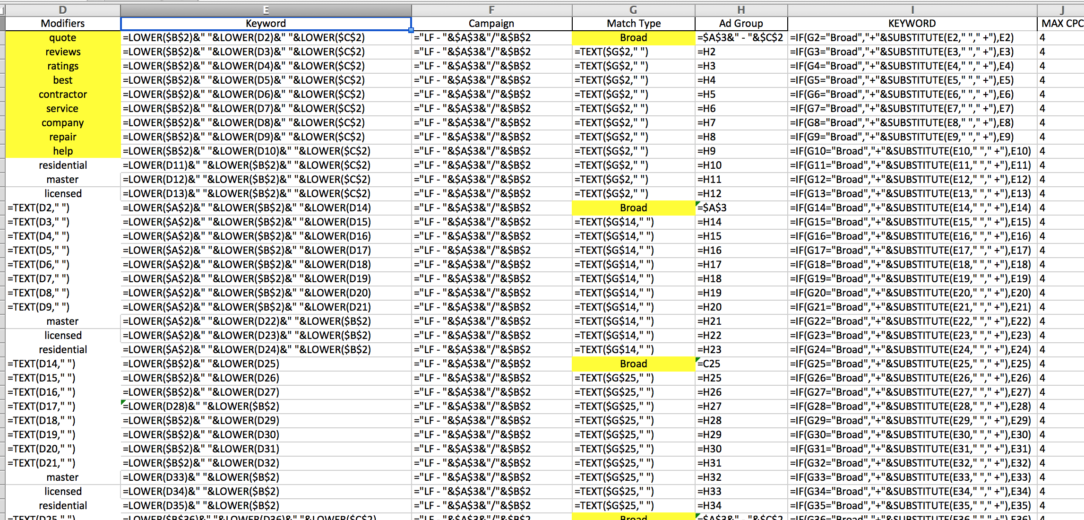The image size is (1084, 520).
Task: Click the selected Keyword header cell
Action: click(x=265, y=24)
